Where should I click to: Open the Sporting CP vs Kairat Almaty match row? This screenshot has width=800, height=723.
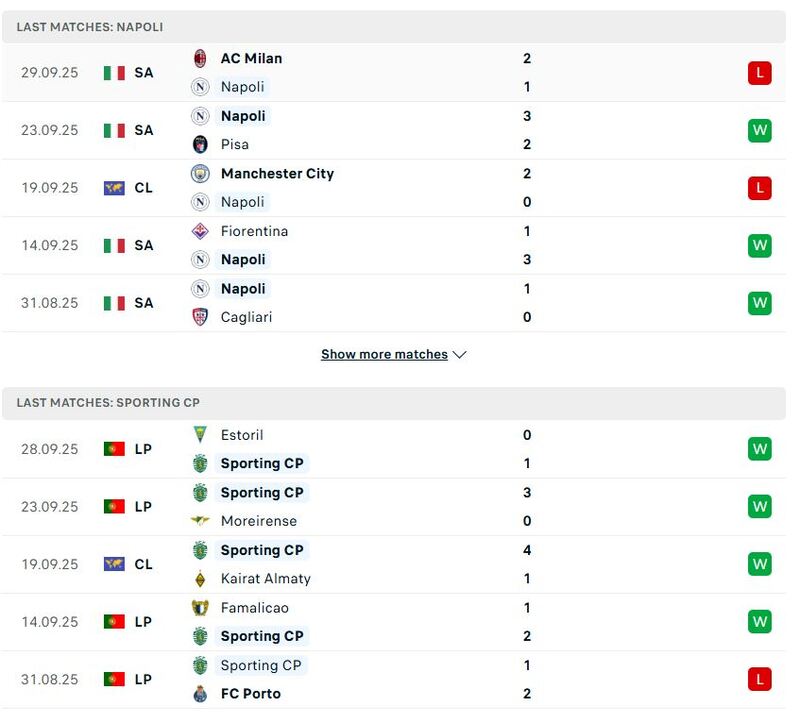[x=400, y=564]
